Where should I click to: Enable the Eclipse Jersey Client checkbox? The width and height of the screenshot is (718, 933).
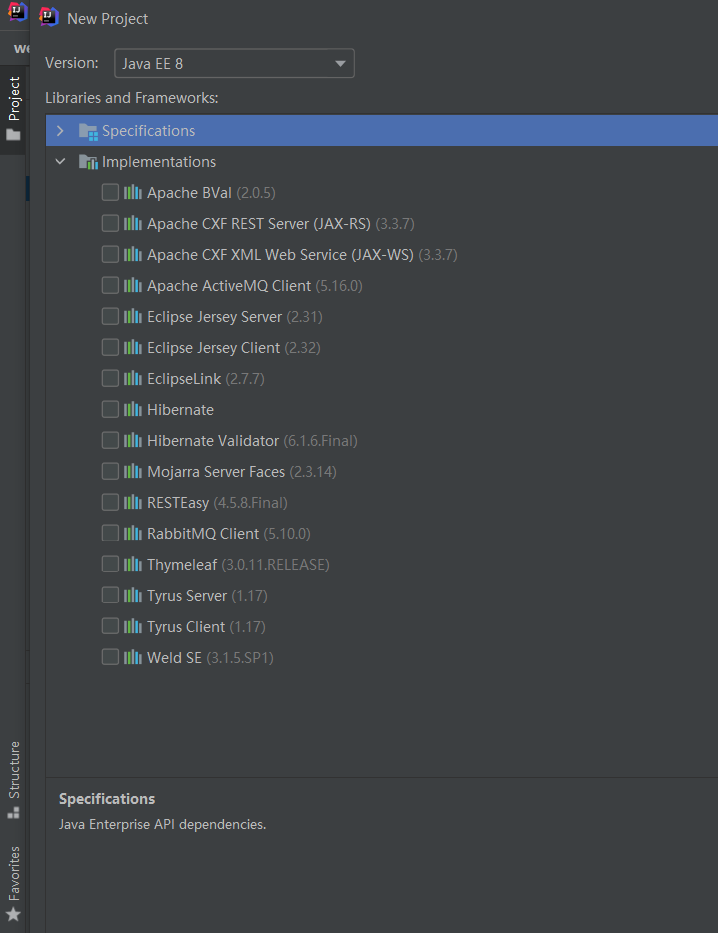[x=110, y=347]
